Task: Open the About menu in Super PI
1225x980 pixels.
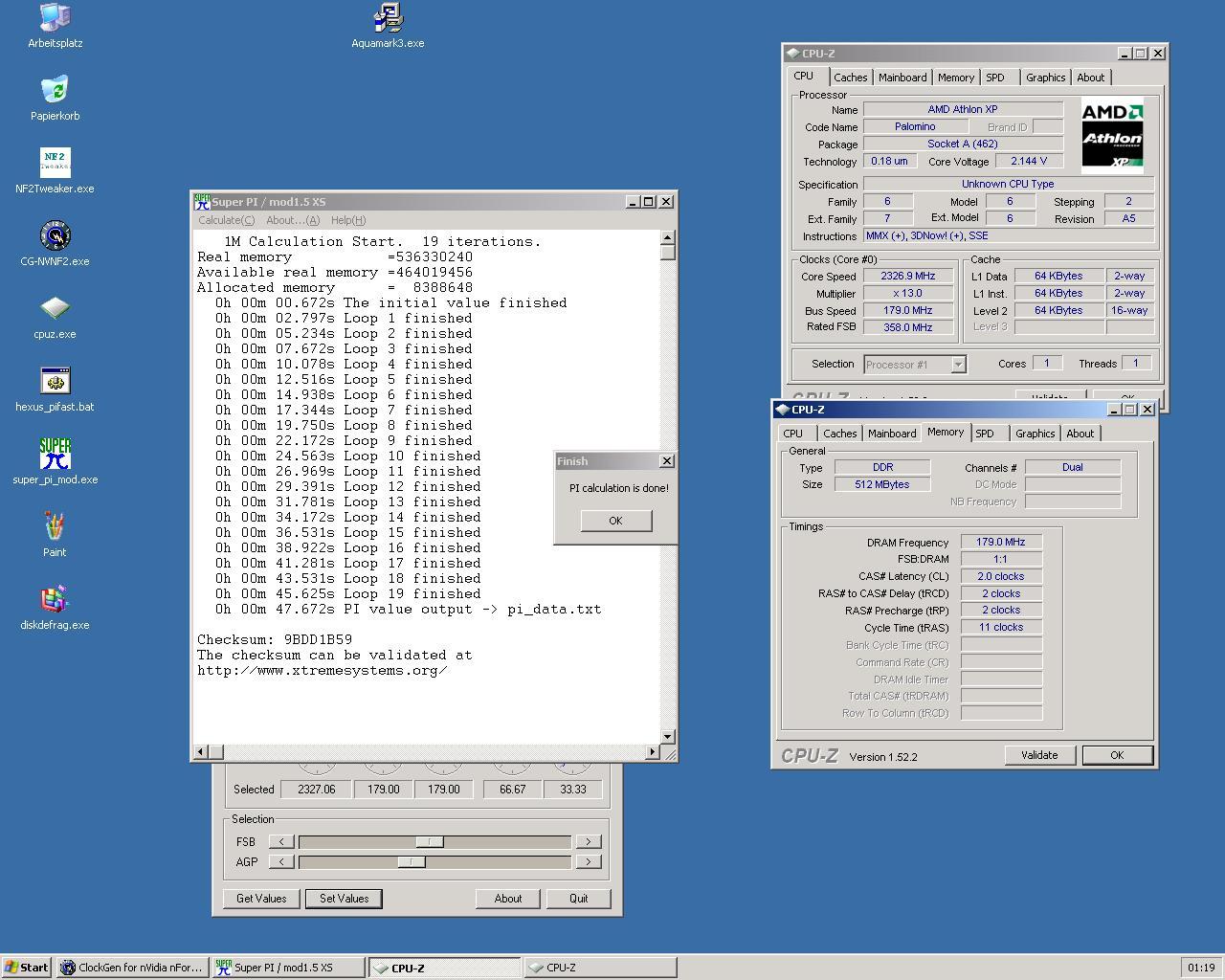Action: 293,220
